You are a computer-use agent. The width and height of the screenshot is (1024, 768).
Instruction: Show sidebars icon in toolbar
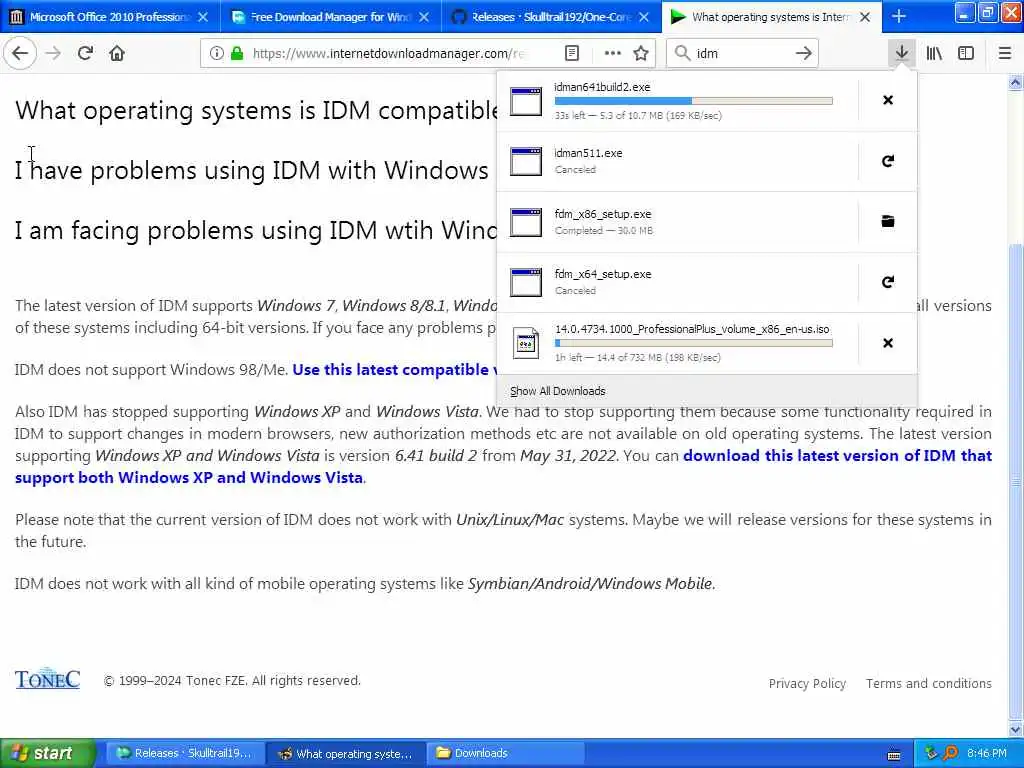(966, 54)
